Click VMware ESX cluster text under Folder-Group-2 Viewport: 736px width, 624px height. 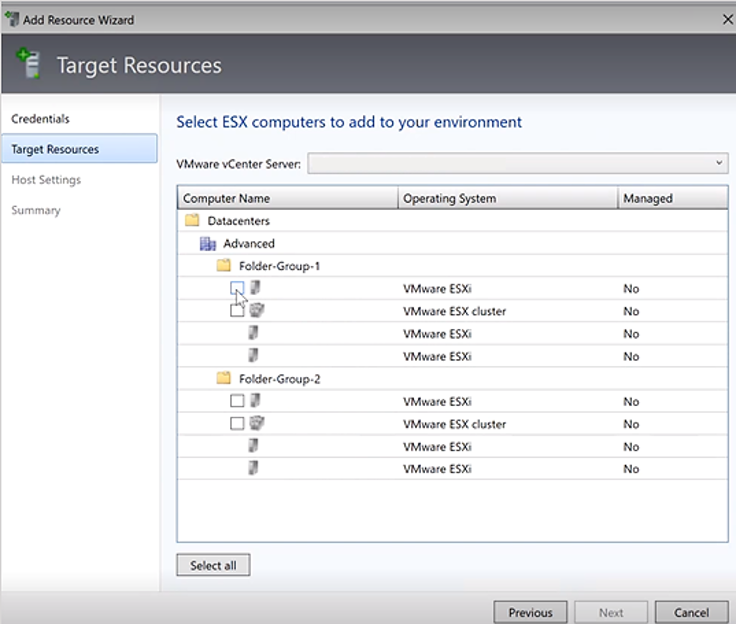click(454, 424)
